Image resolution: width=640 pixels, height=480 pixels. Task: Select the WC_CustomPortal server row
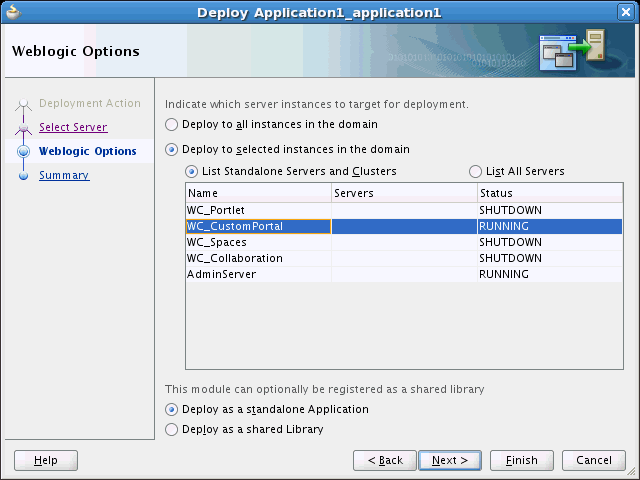[404, 226]
